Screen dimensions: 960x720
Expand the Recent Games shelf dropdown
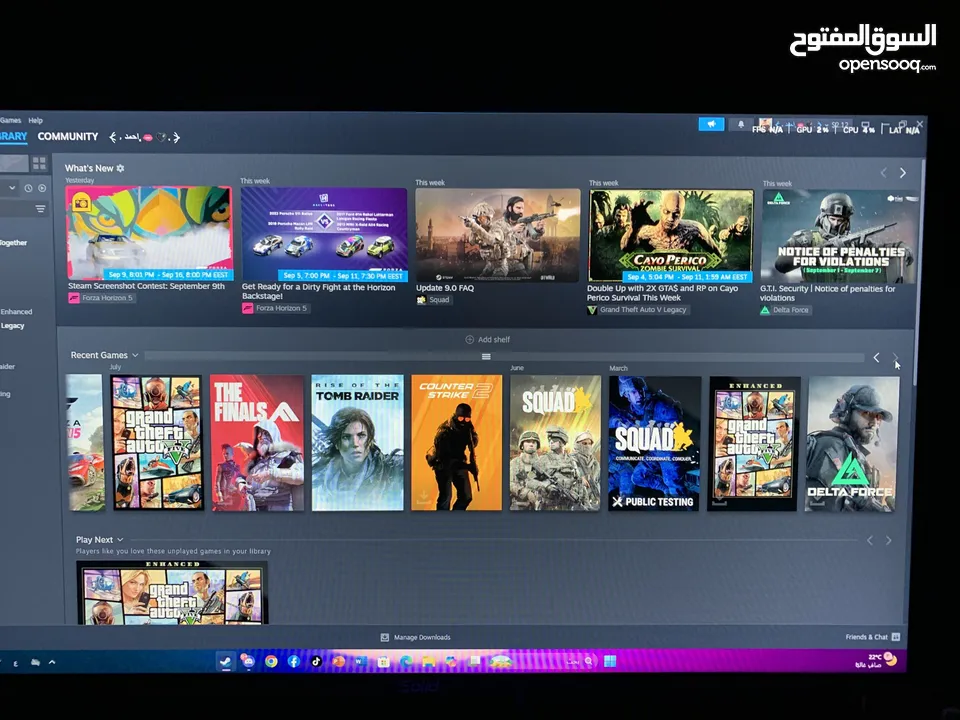[135, 355]
